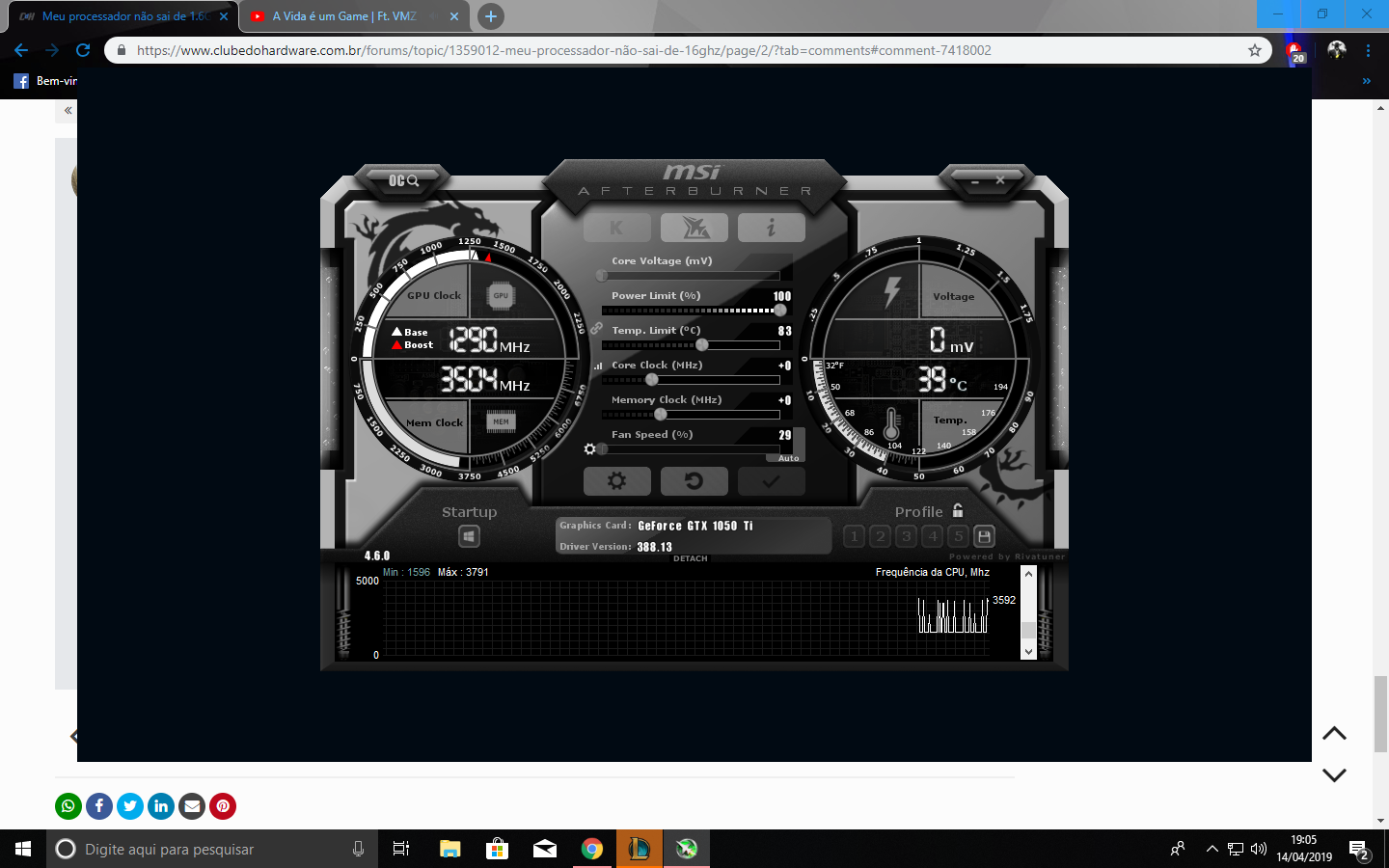The image size is (1389, 868).
Task: Bookmark this page with the star
Action: pos(1255,50)
